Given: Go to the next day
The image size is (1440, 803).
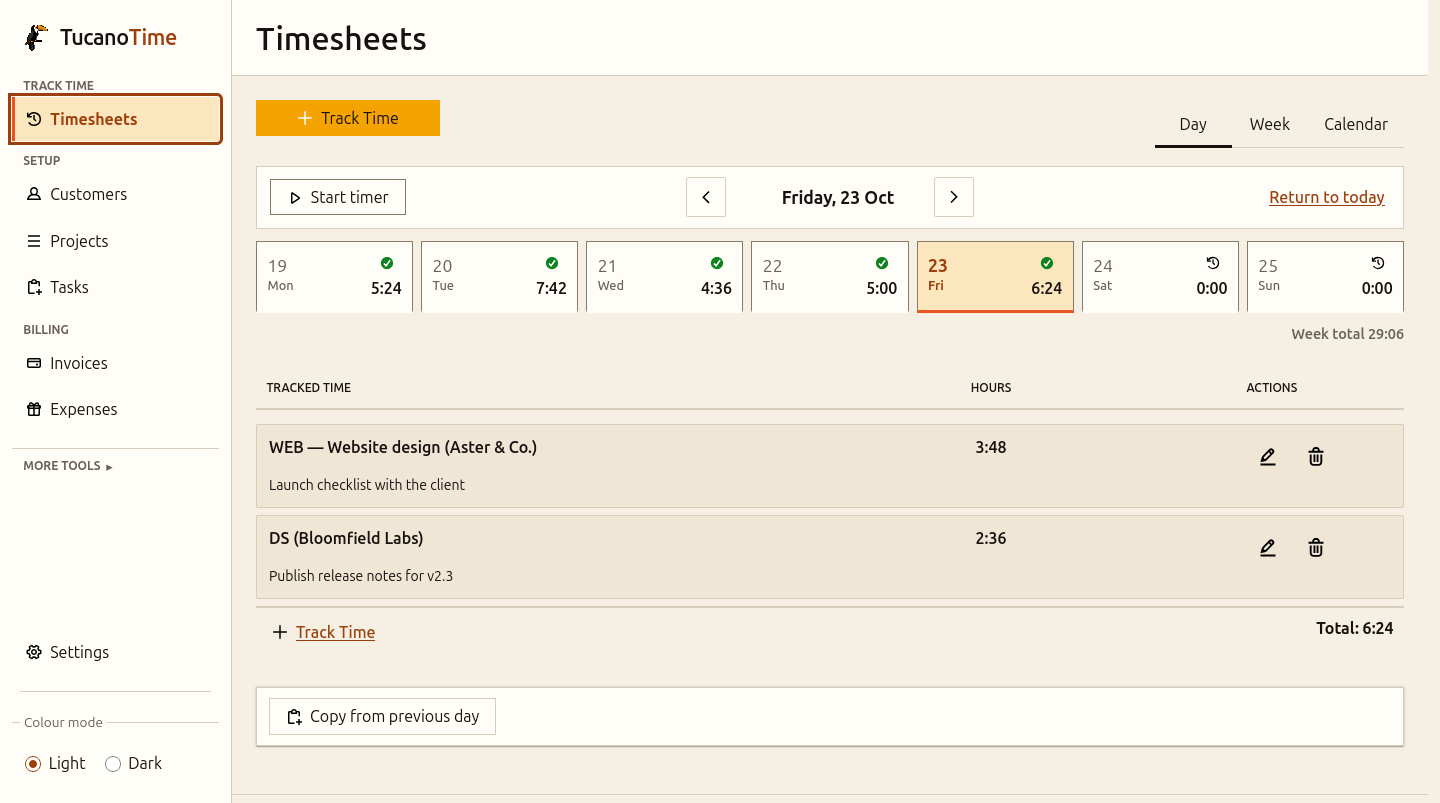Looking at the screenshot, I should point(954,197).
